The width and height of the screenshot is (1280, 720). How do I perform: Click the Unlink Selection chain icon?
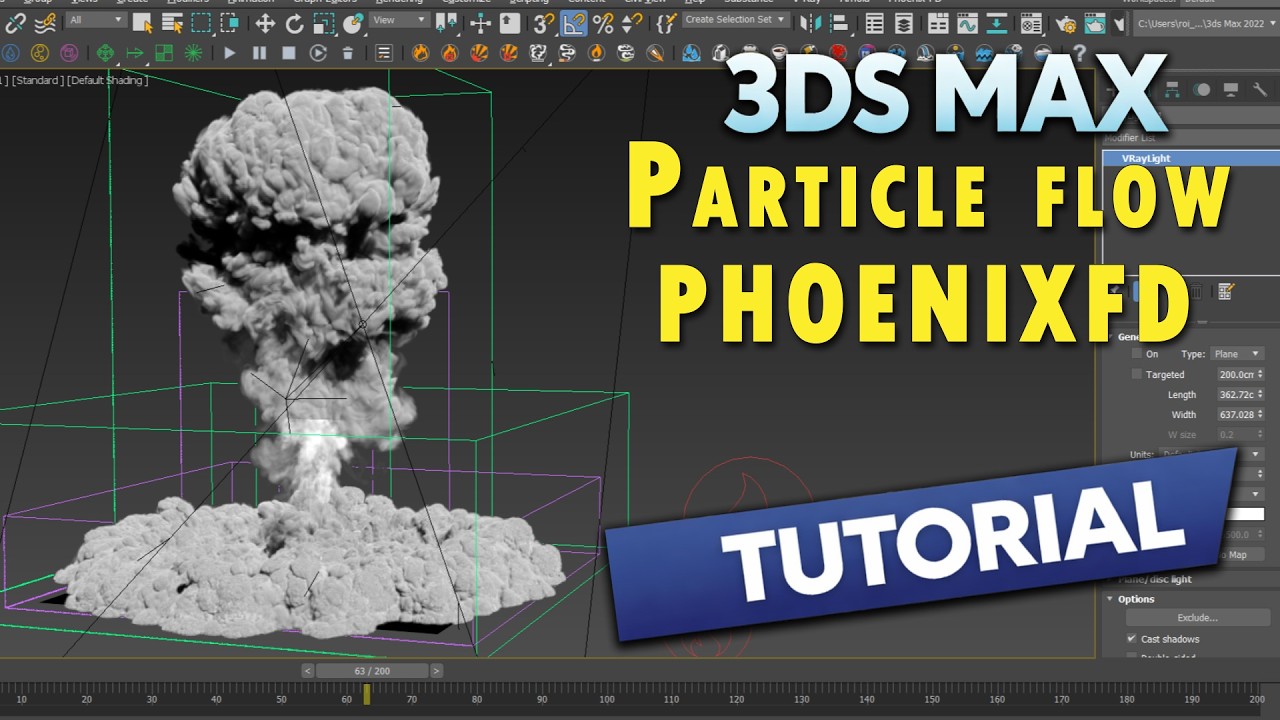coord(15,23)
